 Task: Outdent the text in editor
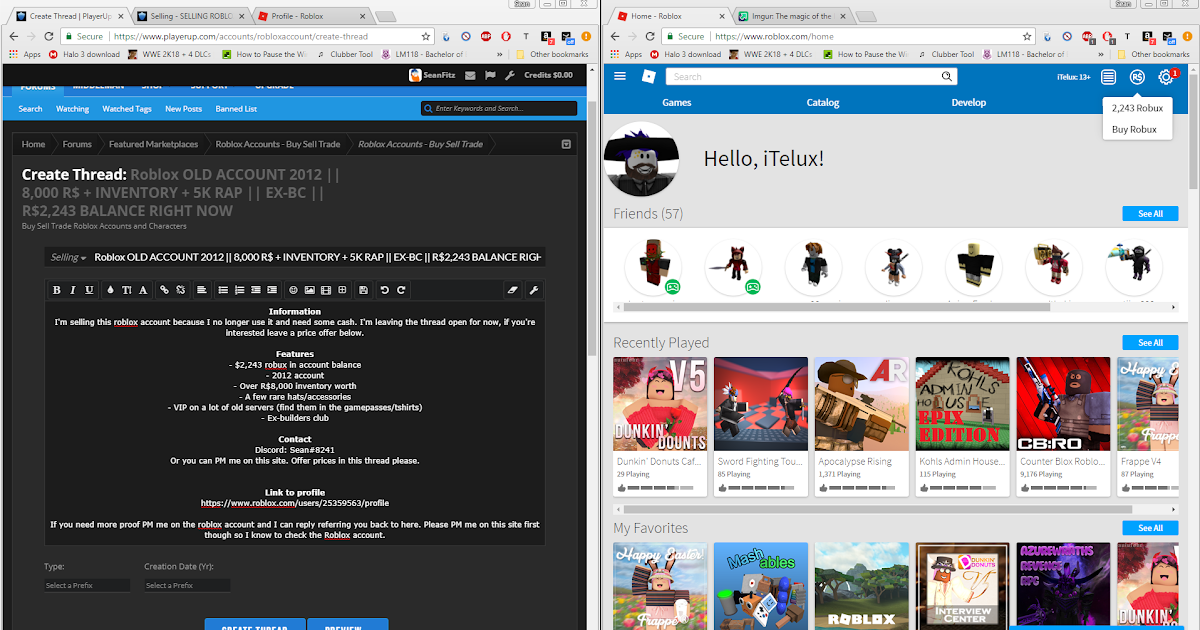pos(256,290)
